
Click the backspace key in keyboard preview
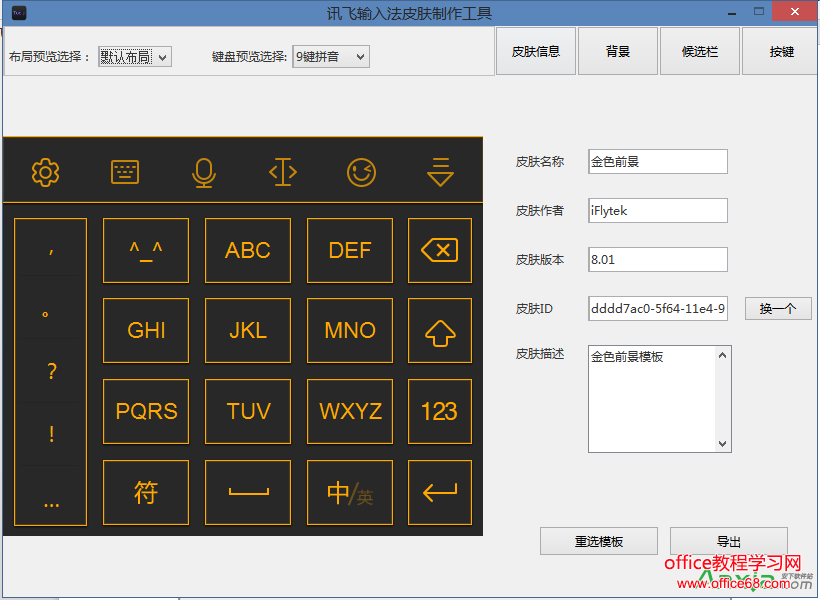(440, 250)
